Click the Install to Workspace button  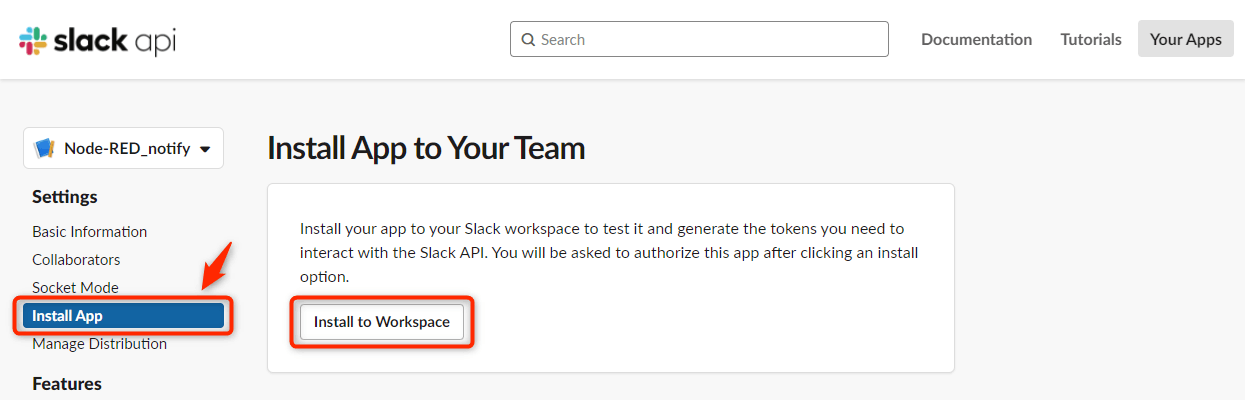382,322
